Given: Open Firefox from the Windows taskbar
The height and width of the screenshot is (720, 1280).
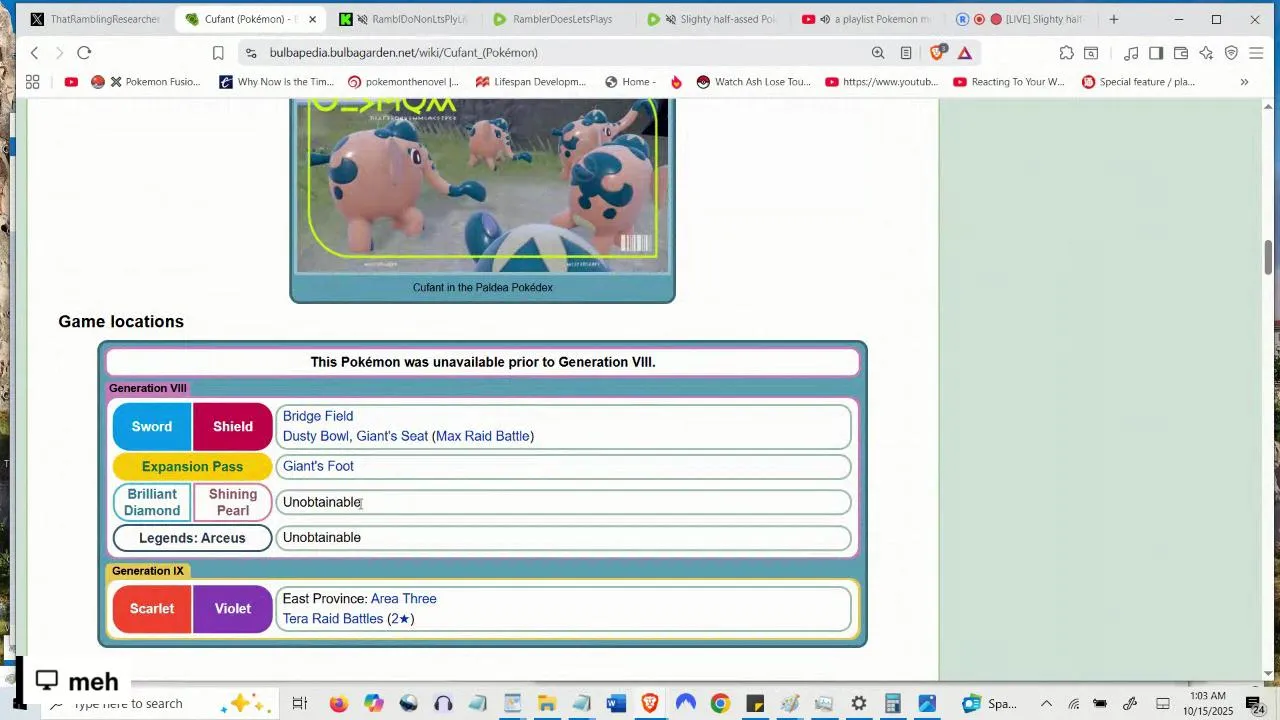Looking at the screenshot, I should (x=338, y=704).
